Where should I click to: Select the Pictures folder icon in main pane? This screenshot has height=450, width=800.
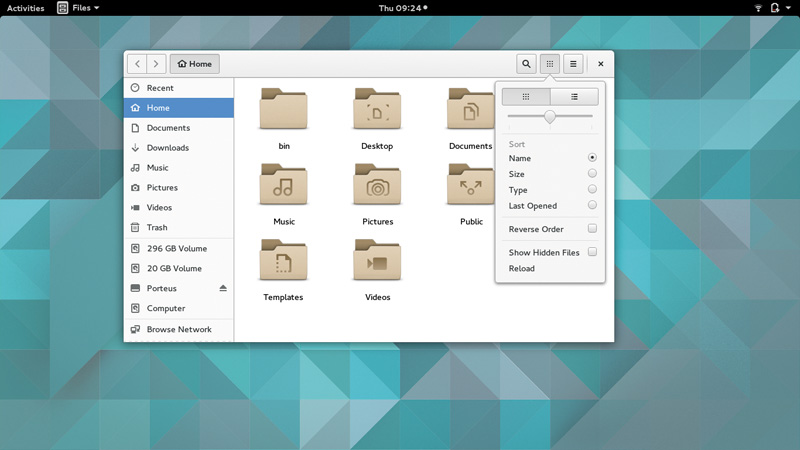pyautogui.click(x=377, y=184)
